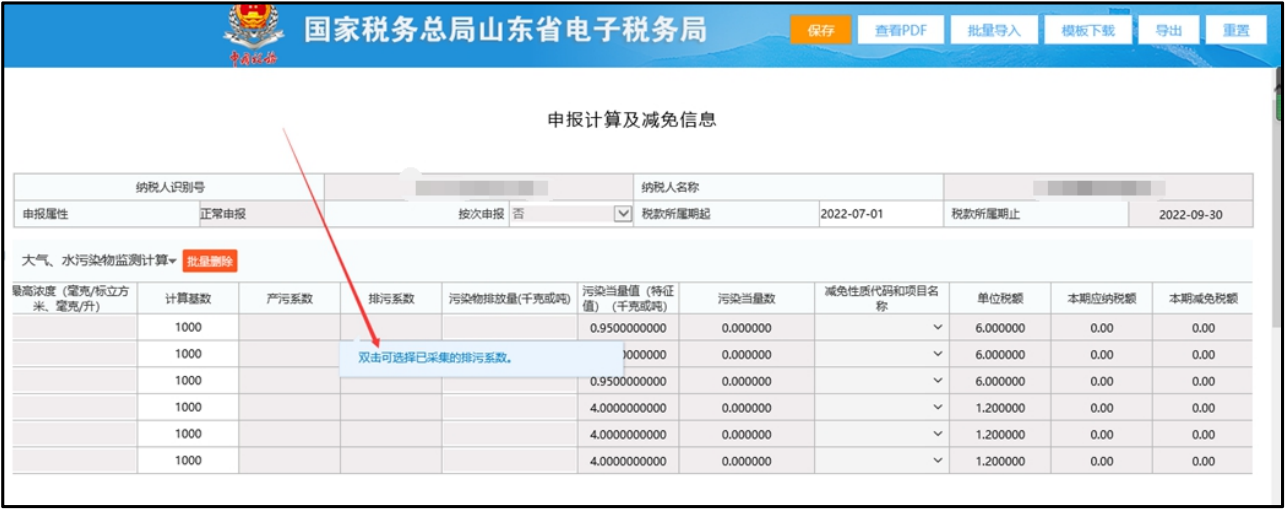Click the right-side vertical scrollbar
This screenshot has width=1286, height=510.
point(1278,200)
